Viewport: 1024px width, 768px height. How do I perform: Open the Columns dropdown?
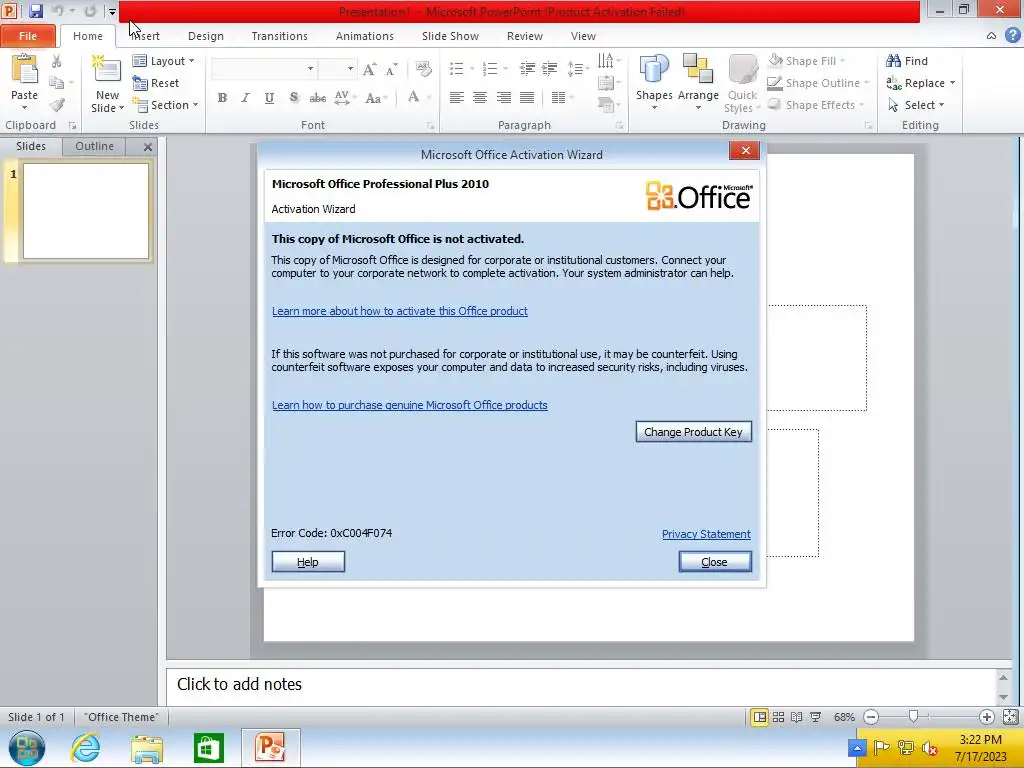tap(562, 98)
